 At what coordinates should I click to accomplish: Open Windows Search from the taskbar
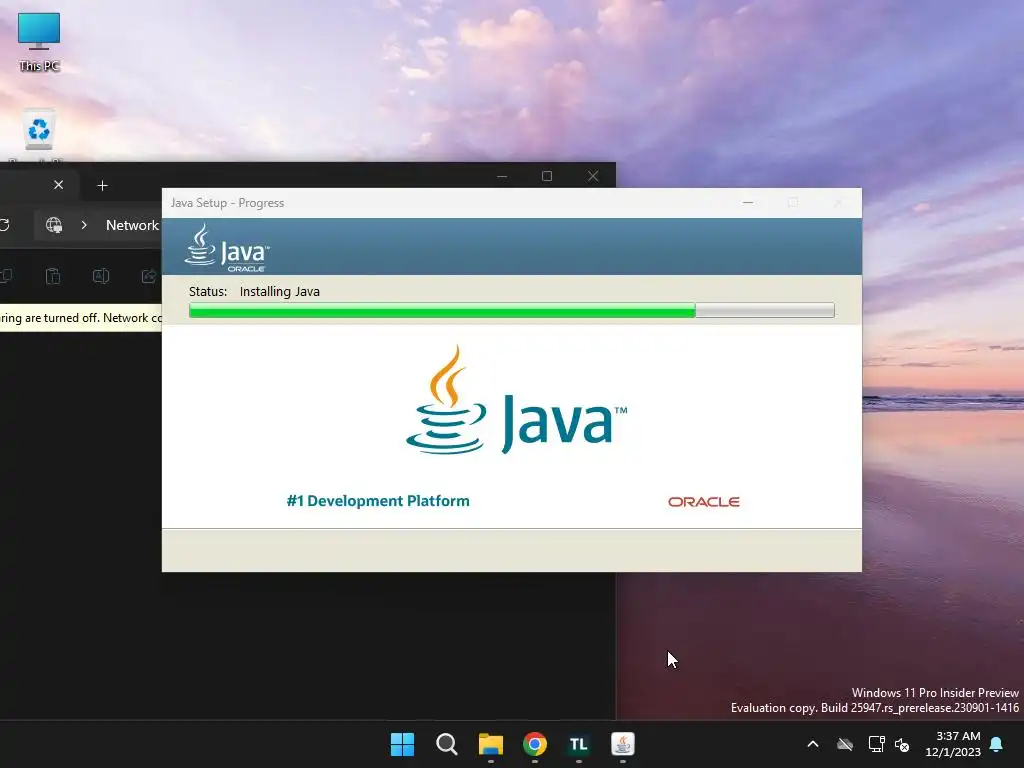tap(447, 744)
